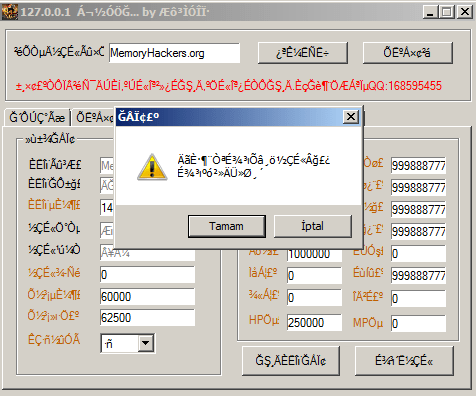Screen dimensions: 476x396
Task: Close the warning dialog with its X button
Action: (x=351, y=117)
